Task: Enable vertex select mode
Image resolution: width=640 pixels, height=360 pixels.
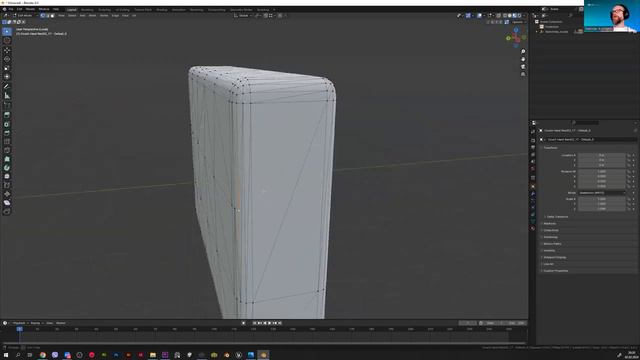Action: click(x=42, y=16)
